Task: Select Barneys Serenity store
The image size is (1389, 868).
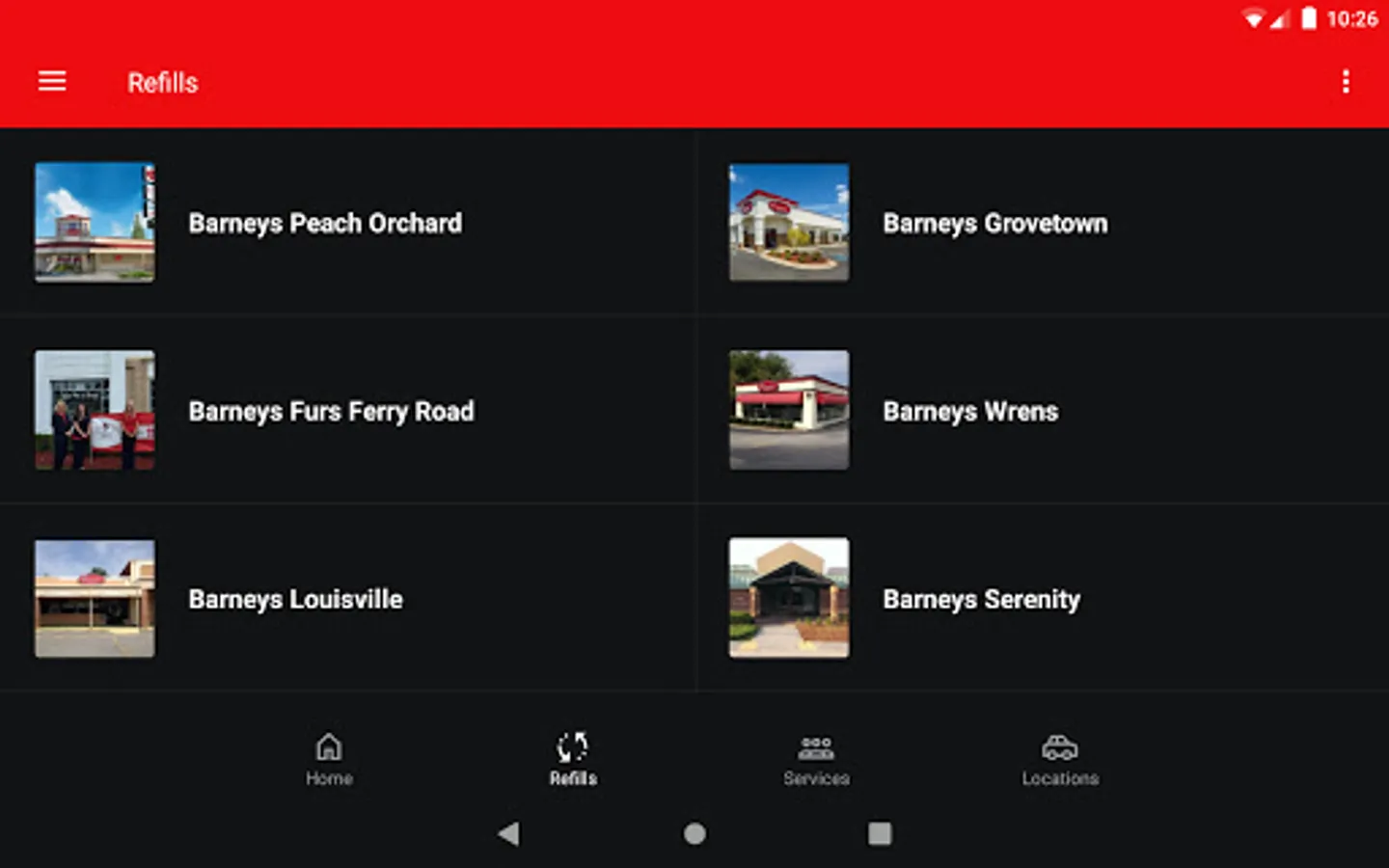Action: [1043, 598]
